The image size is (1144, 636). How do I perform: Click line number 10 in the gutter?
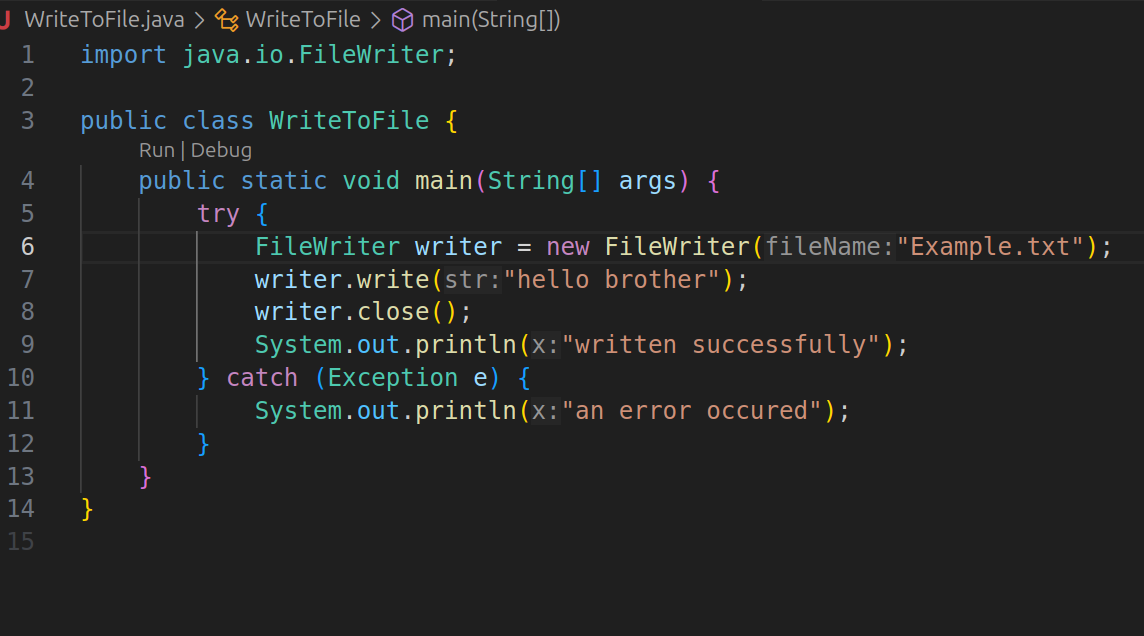20,377
